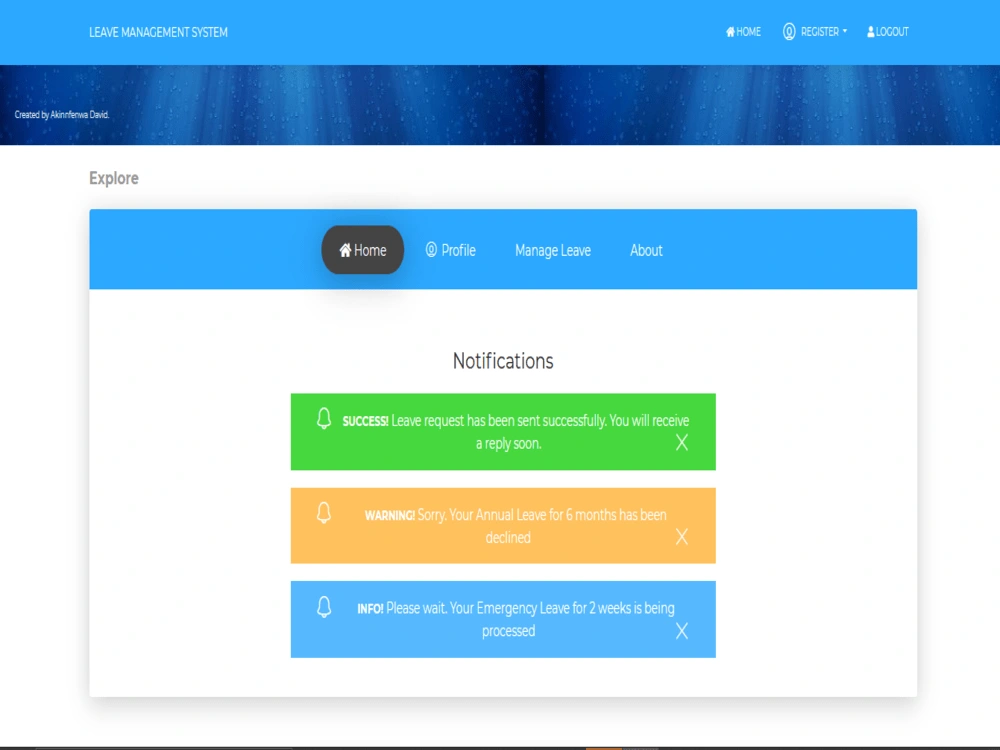Click 'Leave request has been sent successfully' message
Viewport: 1000px width, 750px height.
[x=498, y=421]
